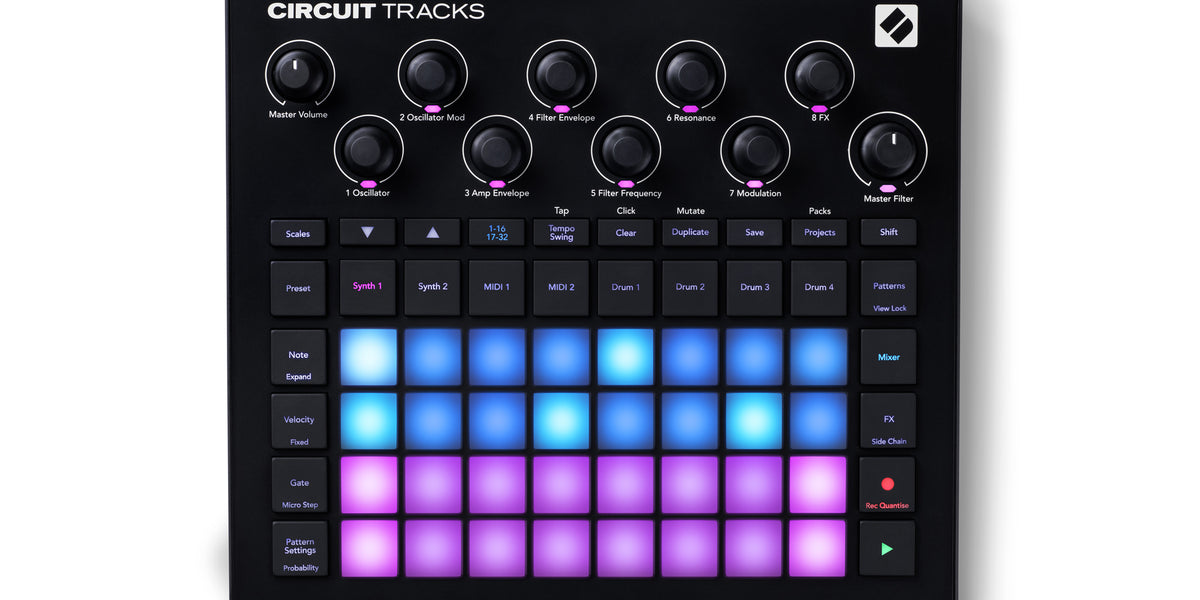Toggle the Mixer view button
Screen dimensions: 1200x600
point(888,357)
